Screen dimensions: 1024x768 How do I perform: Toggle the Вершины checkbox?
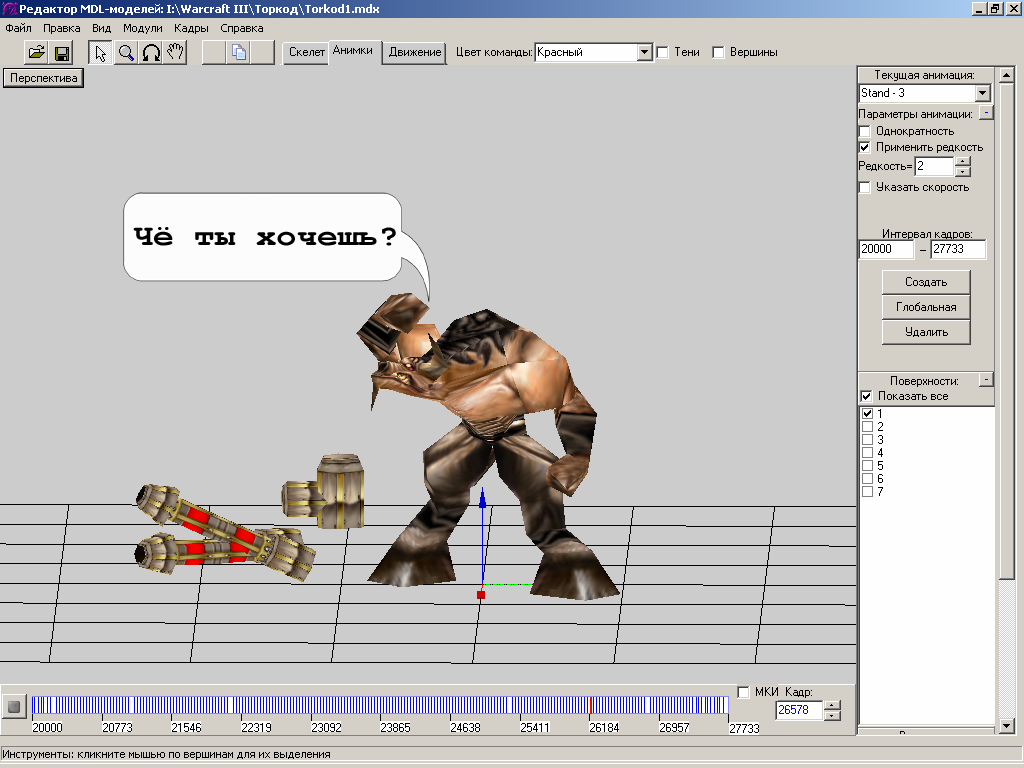point(718,52)
